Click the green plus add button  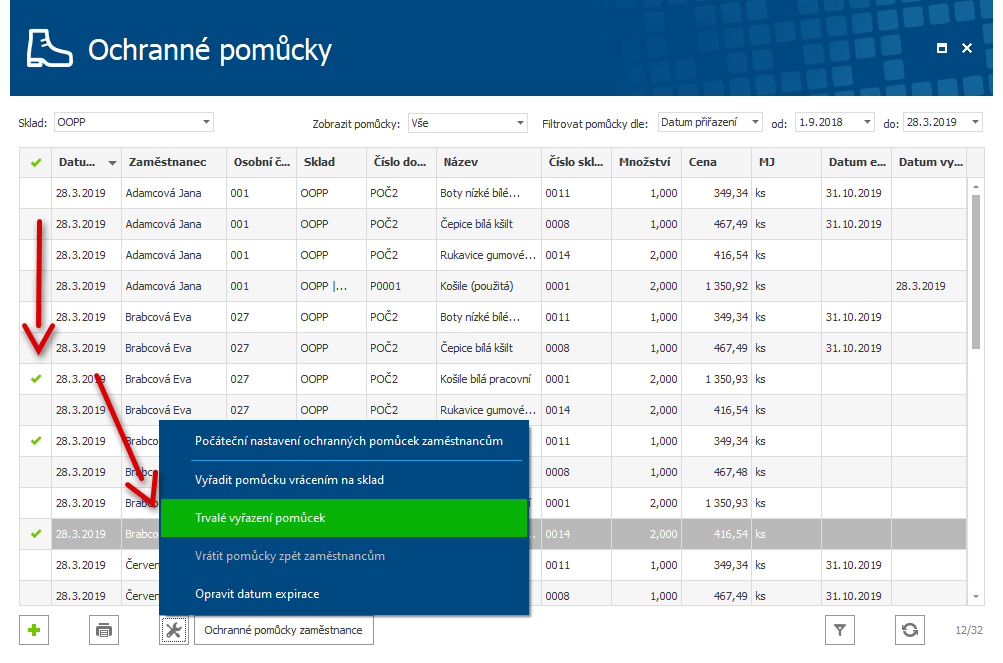coord(34,630)
